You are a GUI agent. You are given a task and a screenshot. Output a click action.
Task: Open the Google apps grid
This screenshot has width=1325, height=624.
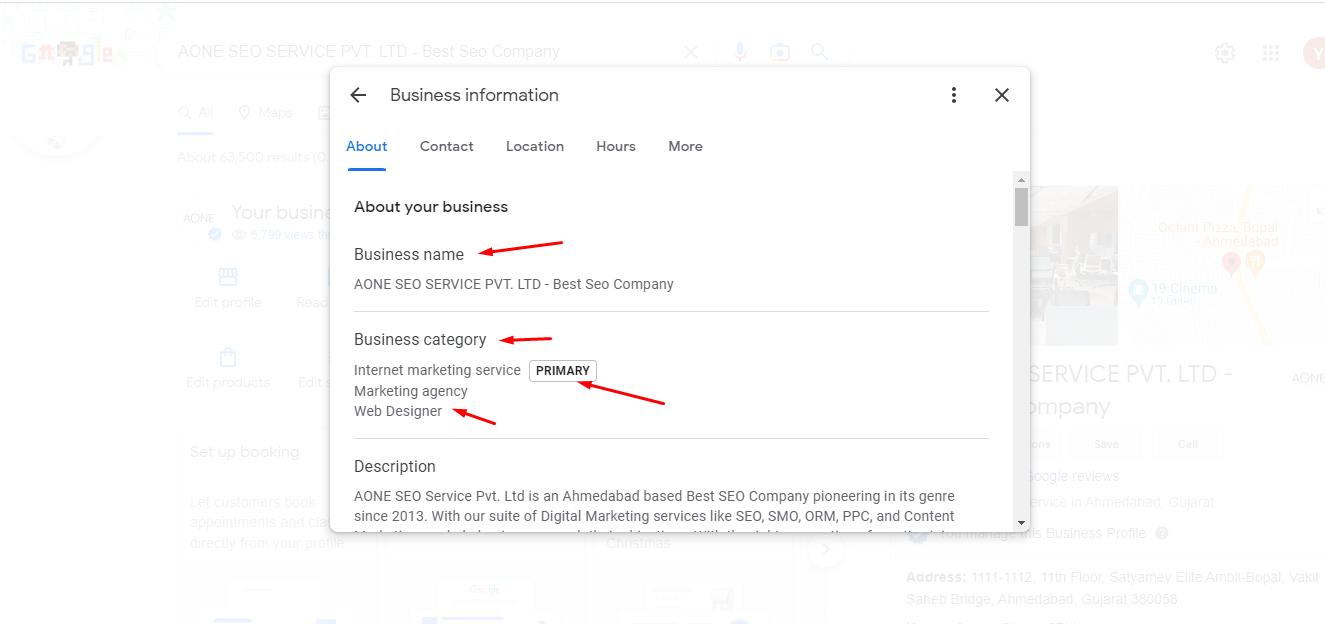(1271, 53)
